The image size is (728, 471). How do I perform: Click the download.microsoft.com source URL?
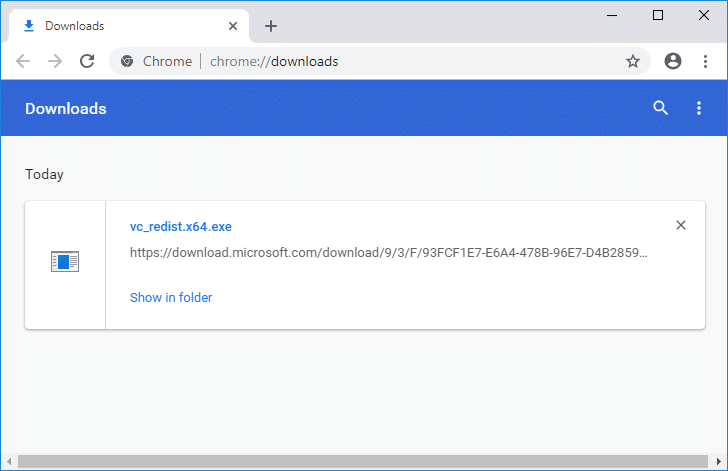388,253
